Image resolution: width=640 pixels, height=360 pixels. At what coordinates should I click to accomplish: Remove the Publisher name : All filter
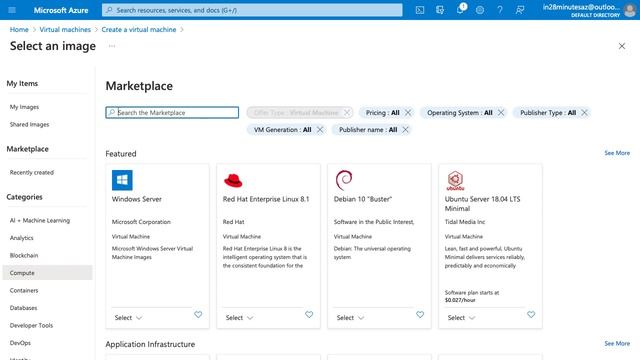(405, 130)
